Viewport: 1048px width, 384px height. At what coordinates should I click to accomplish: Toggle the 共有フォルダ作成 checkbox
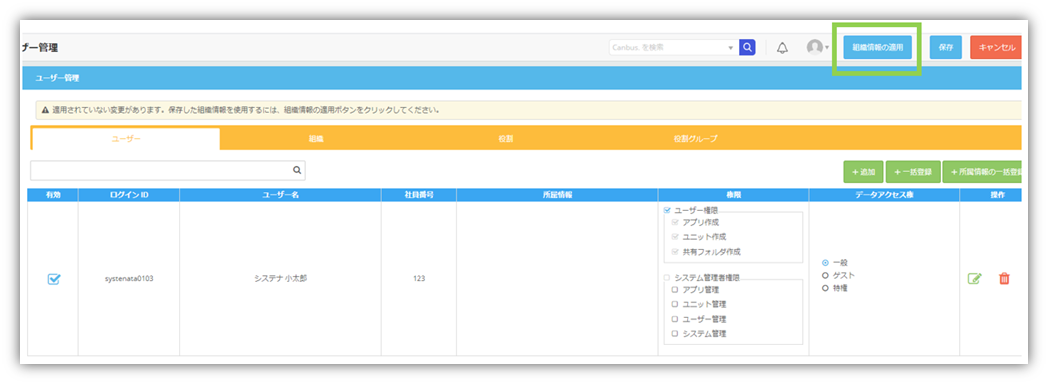(674, 252)
